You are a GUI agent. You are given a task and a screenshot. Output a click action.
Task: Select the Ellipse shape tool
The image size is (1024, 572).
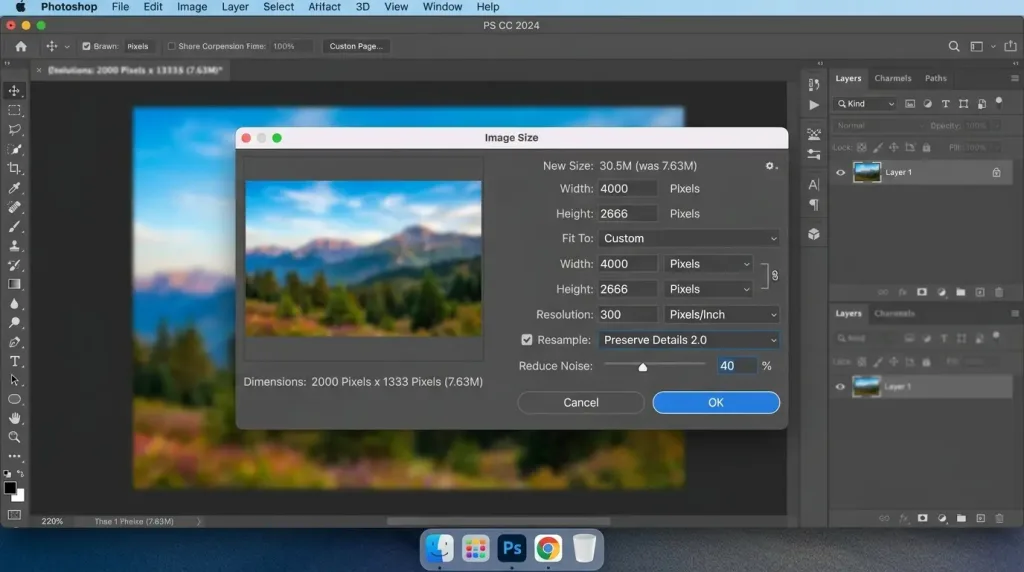14,399
